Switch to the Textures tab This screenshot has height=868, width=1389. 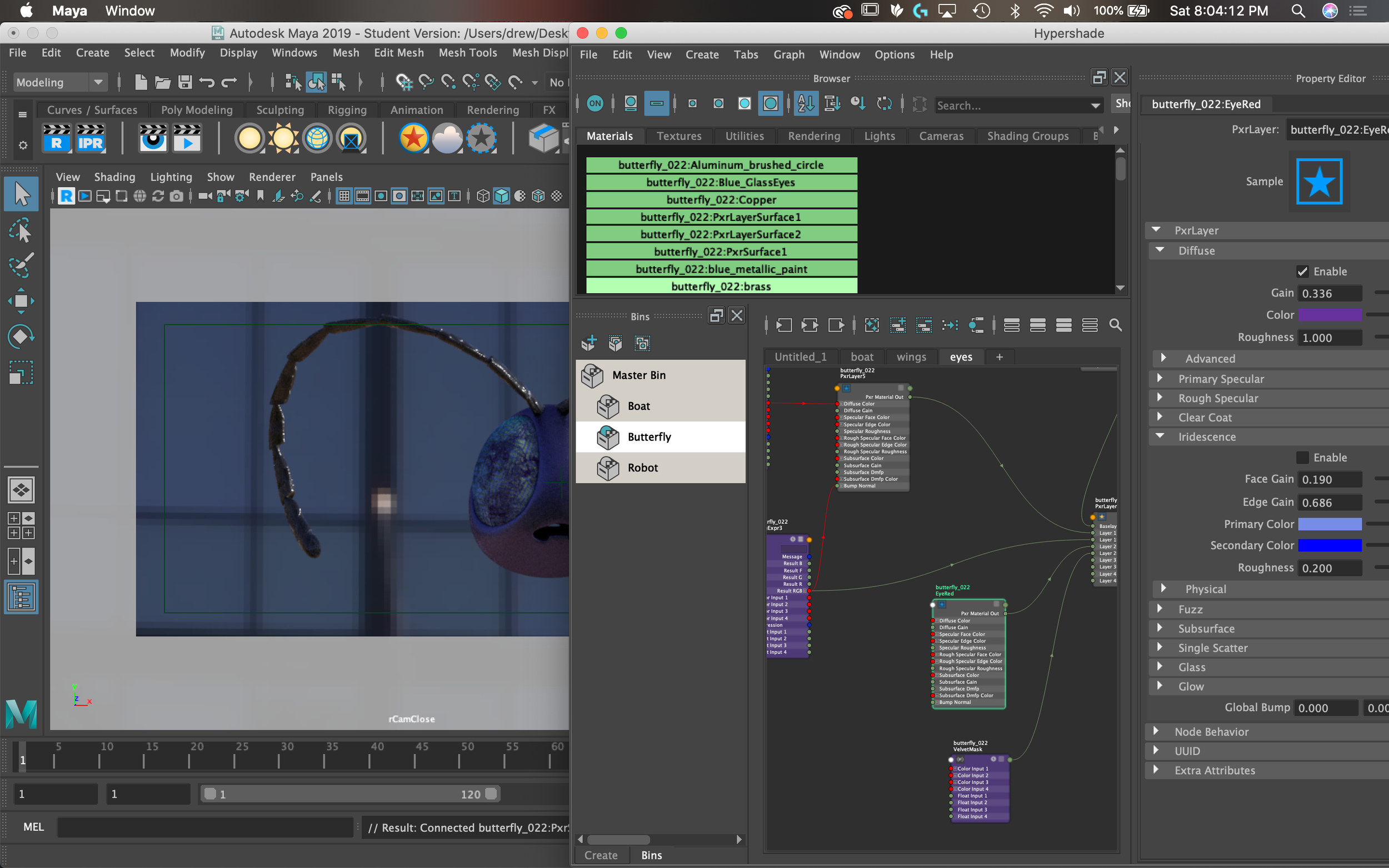click(x=679, y=136)
